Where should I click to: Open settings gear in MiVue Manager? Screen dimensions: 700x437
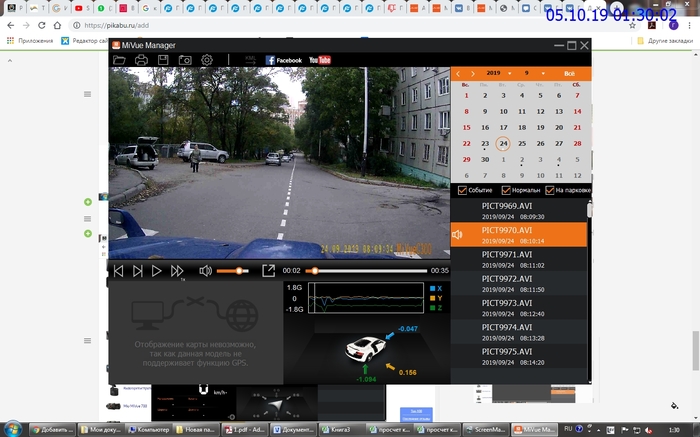point(207,60)
